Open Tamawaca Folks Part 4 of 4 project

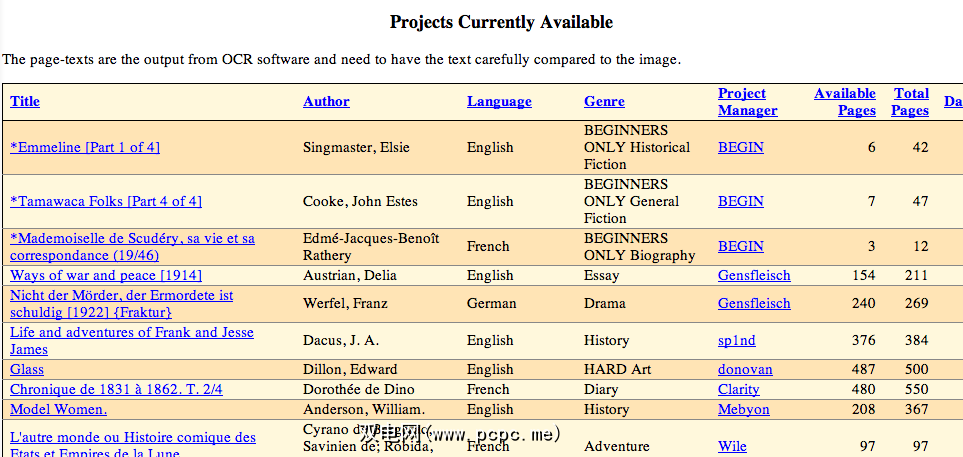106,201
